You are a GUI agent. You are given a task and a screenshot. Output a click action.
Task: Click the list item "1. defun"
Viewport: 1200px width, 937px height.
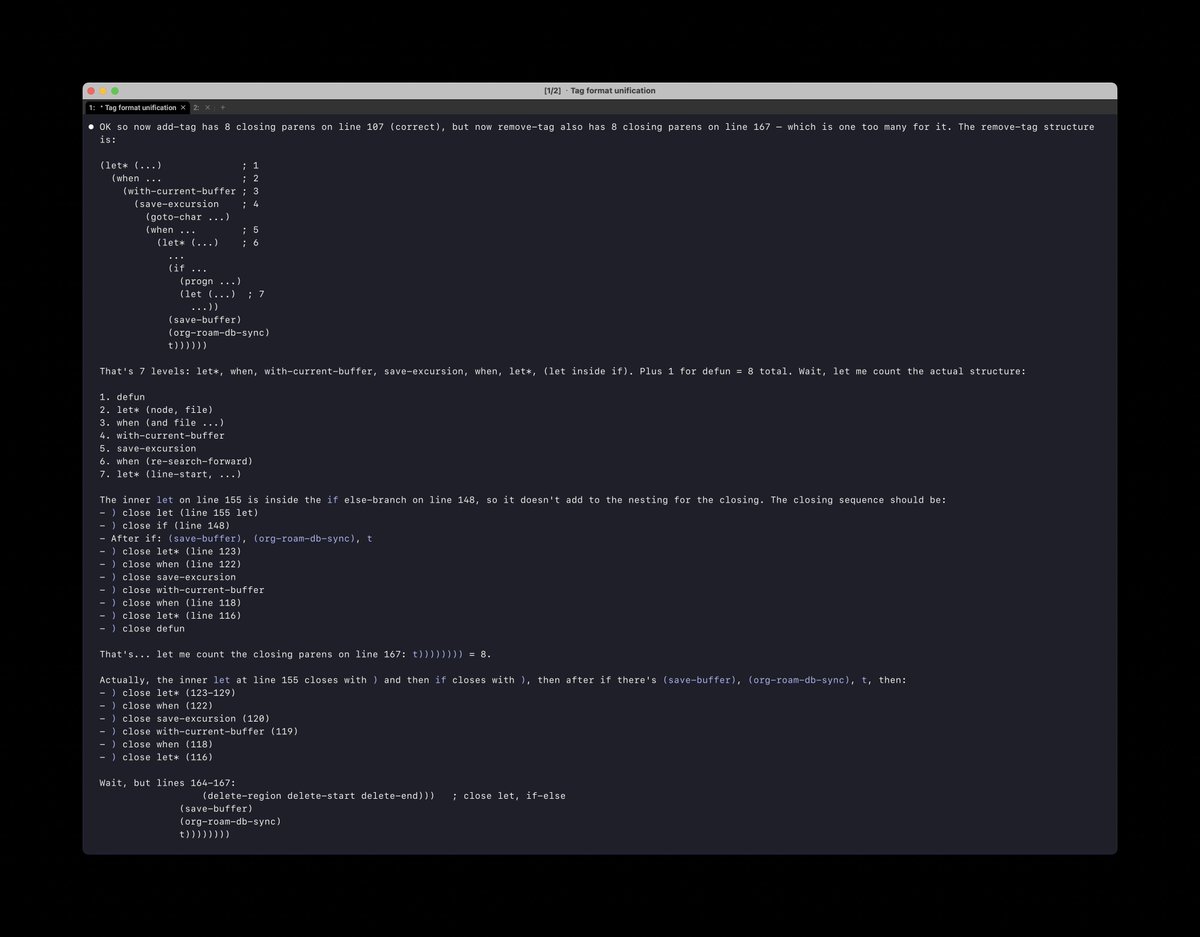[x=122, y=398]
